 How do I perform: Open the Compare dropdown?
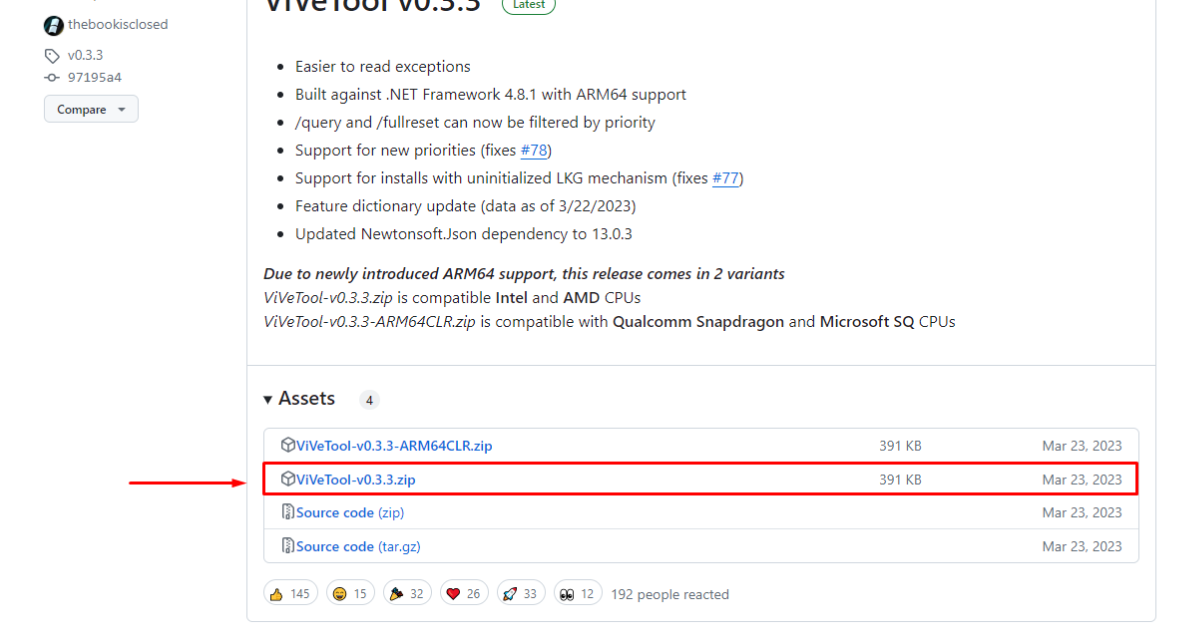click(x=91, y=109)
